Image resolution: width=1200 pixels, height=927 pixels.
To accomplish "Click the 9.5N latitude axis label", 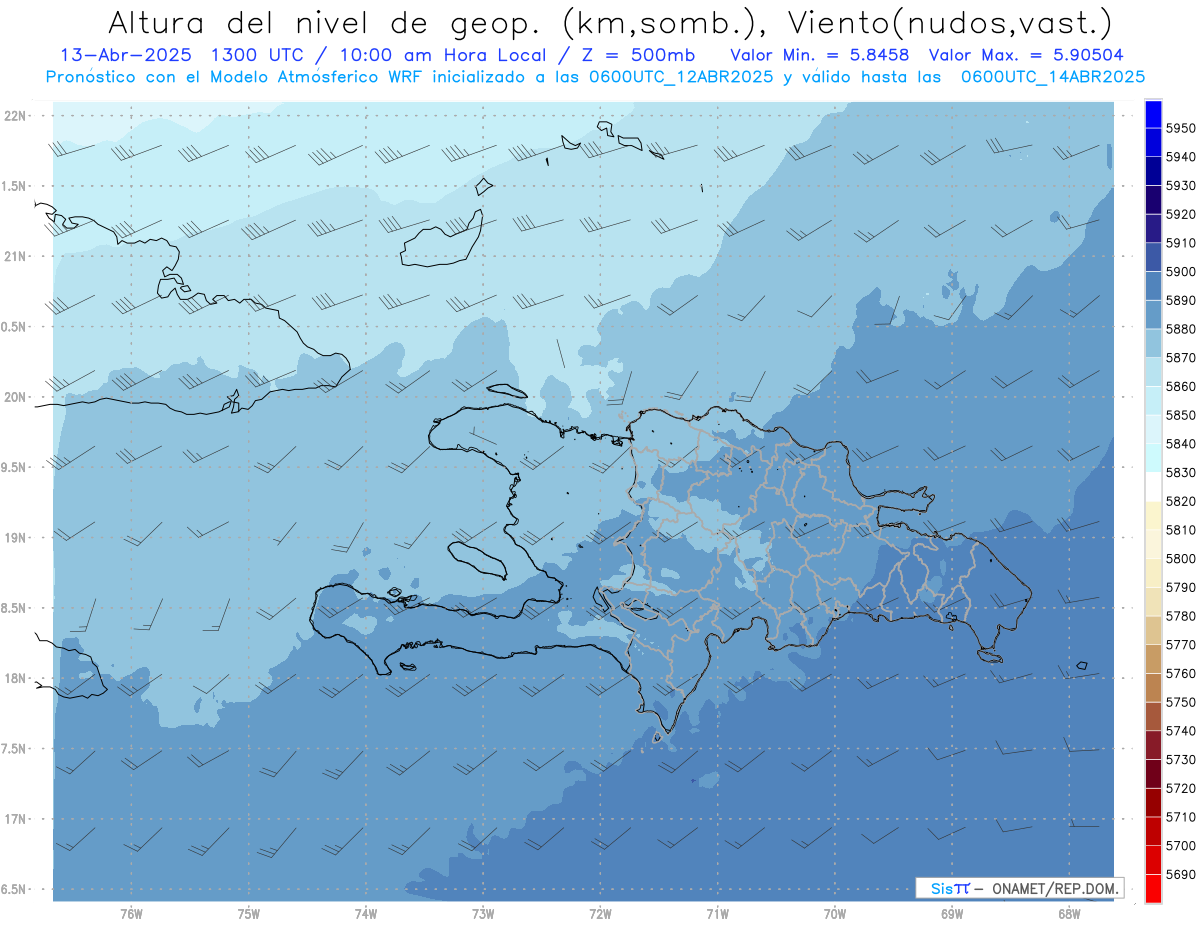I will pyautogui.click(x=15, y=468).
